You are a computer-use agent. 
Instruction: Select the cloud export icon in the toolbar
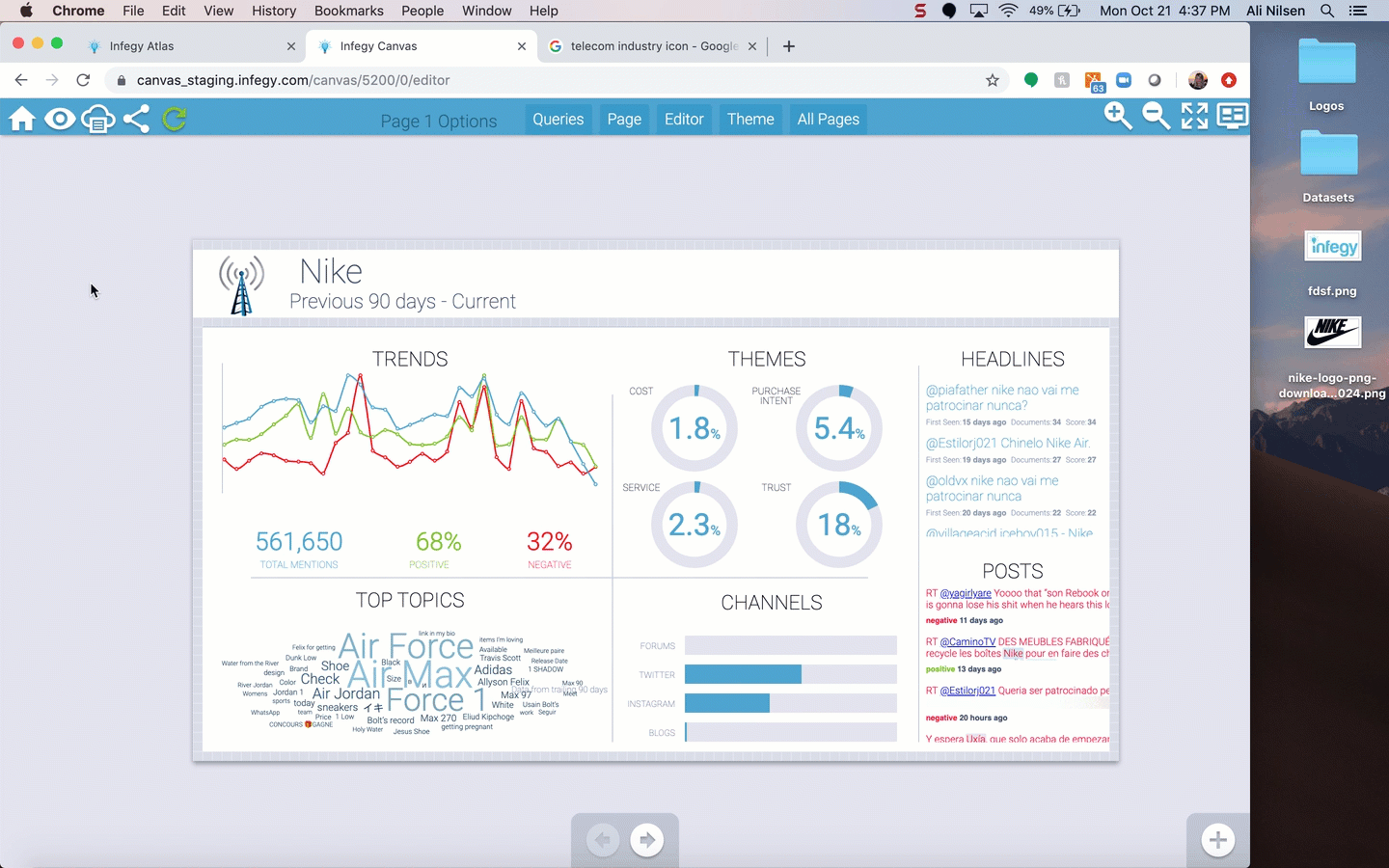tap(98, 119)
